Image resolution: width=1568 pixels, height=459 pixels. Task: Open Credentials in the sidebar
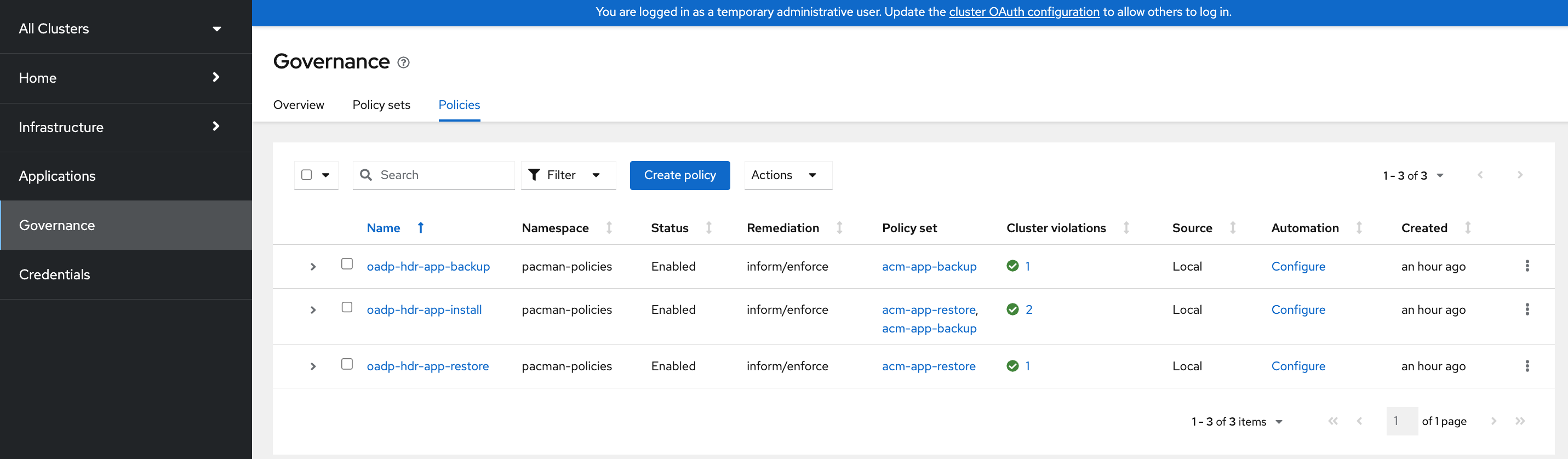pos(55,274)
